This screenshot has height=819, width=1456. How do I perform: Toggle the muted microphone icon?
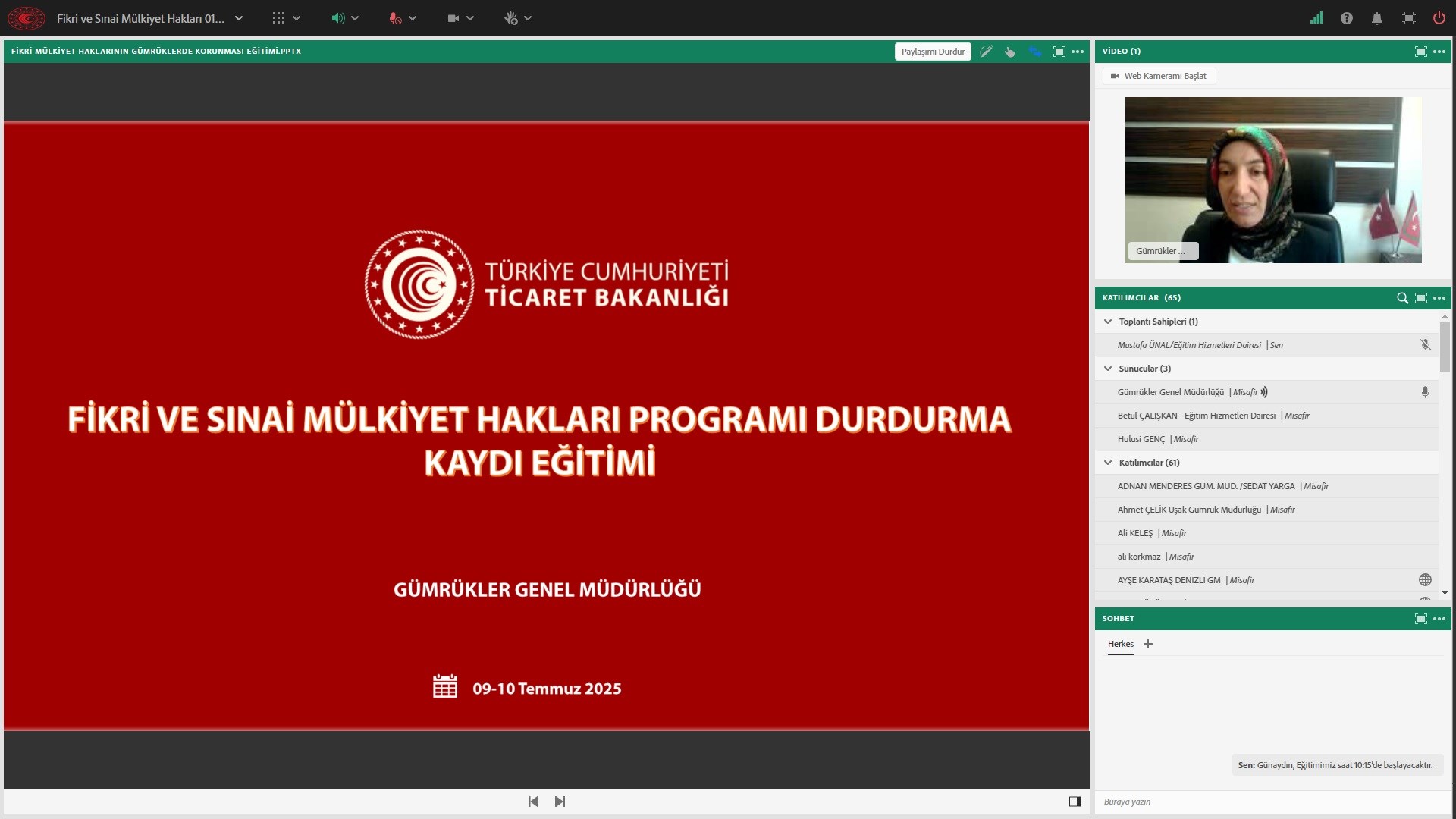coord(395,18)
